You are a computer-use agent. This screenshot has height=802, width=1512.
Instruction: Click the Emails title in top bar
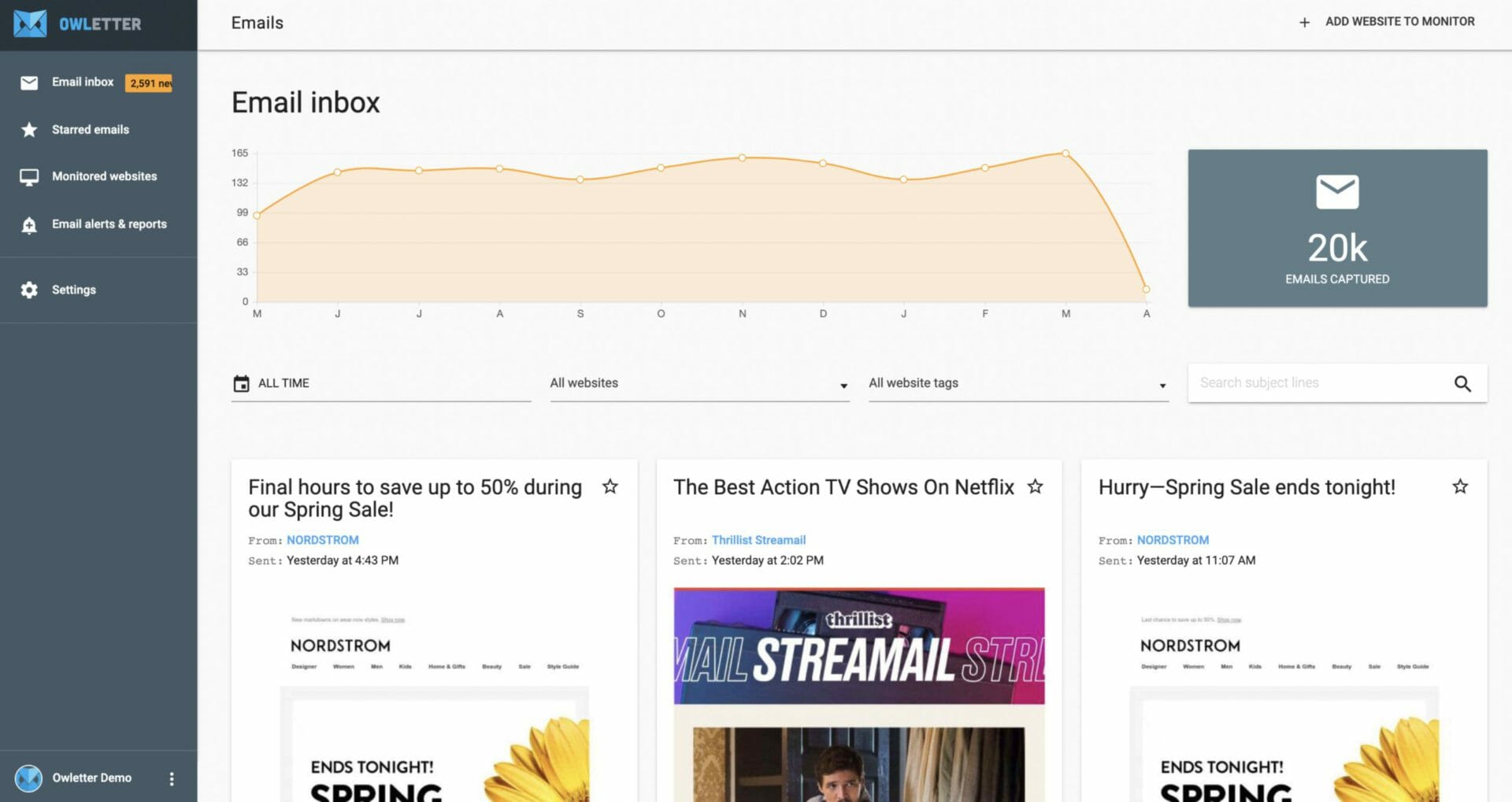258,23
